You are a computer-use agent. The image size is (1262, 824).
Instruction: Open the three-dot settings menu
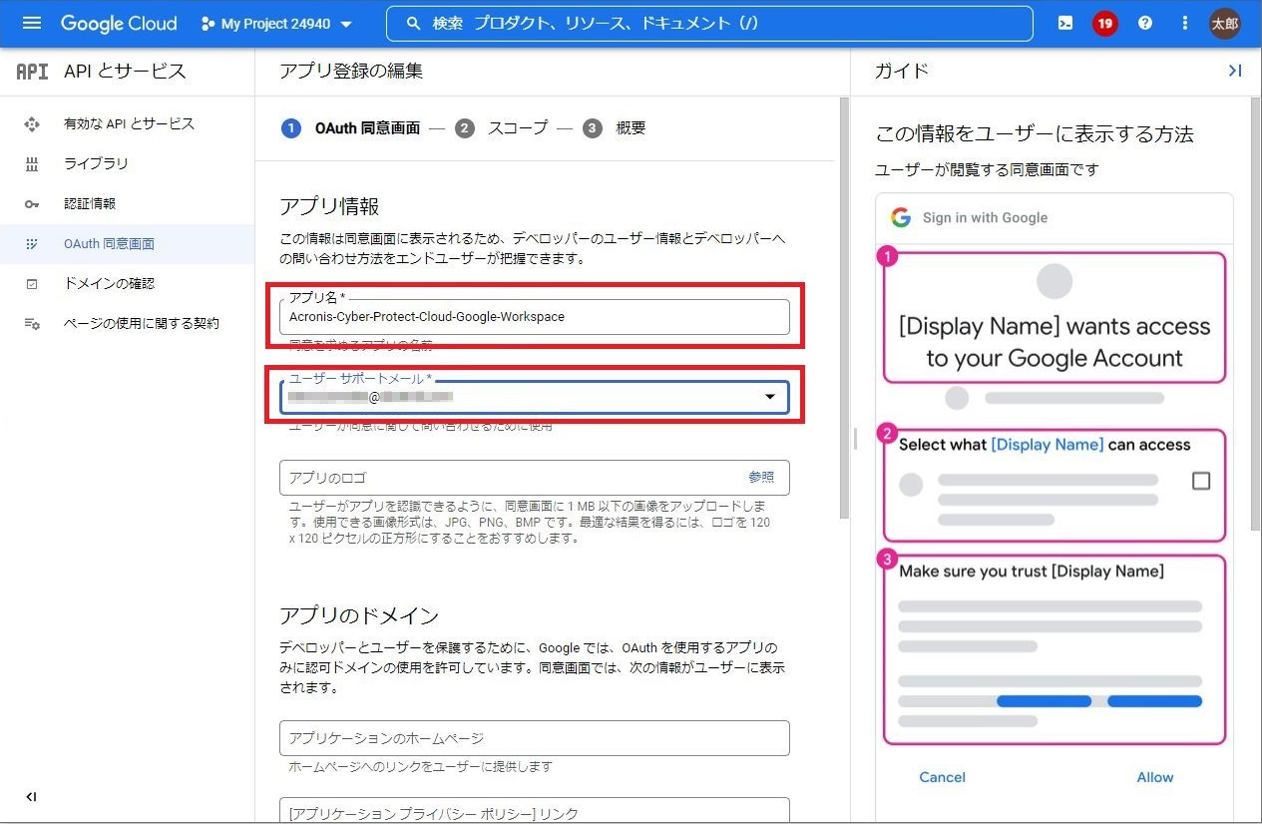click(1185, 23)
